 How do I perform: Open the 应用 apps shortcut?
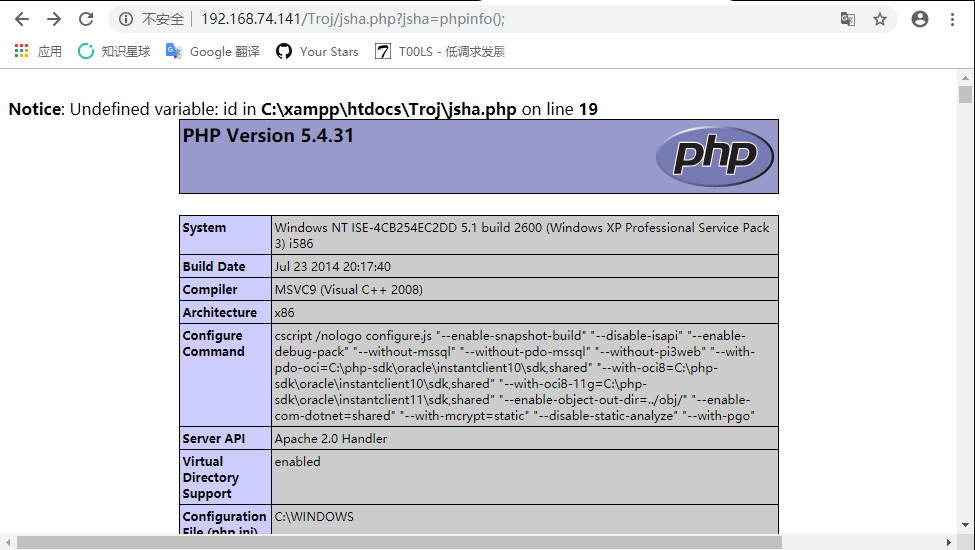coord(38,51)
